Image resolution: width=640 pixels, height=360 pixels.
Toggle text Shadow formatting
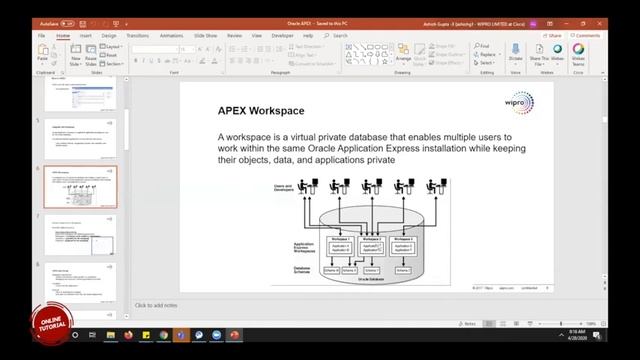point(159,61)
